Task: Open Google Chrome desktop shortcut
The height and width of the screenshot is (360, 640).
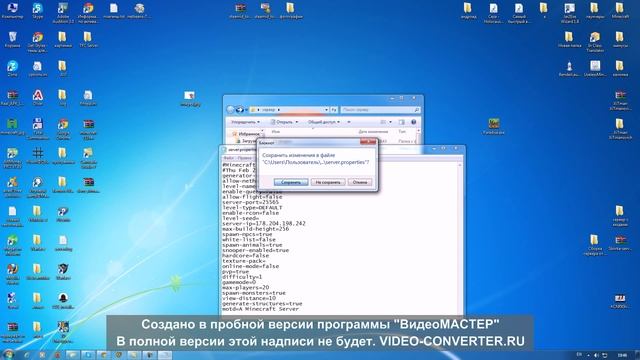Action: point(63,129)
